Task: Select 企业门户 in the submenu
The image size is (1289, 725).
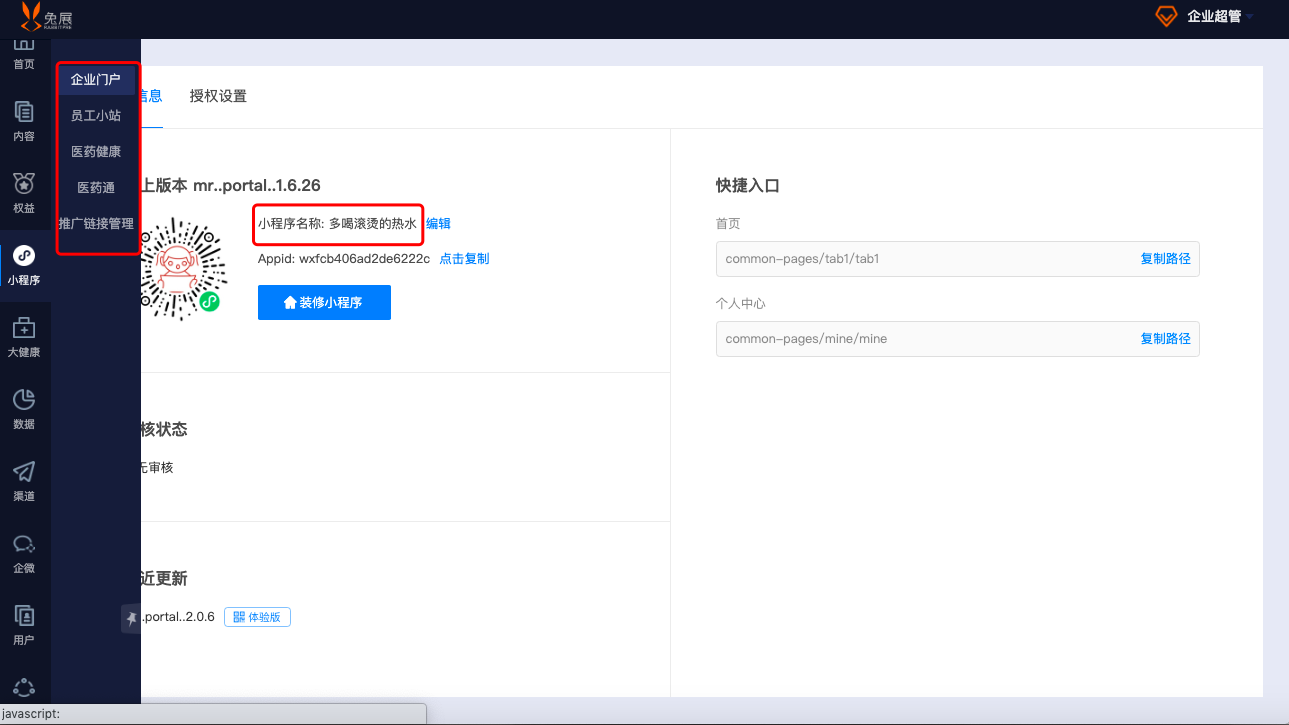Action: (x=96, y=80)
